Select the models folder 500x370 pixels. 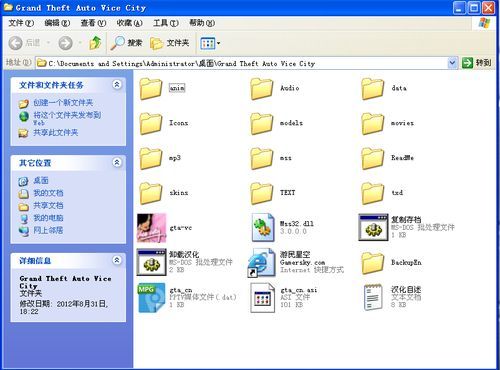tap(277, 123)
